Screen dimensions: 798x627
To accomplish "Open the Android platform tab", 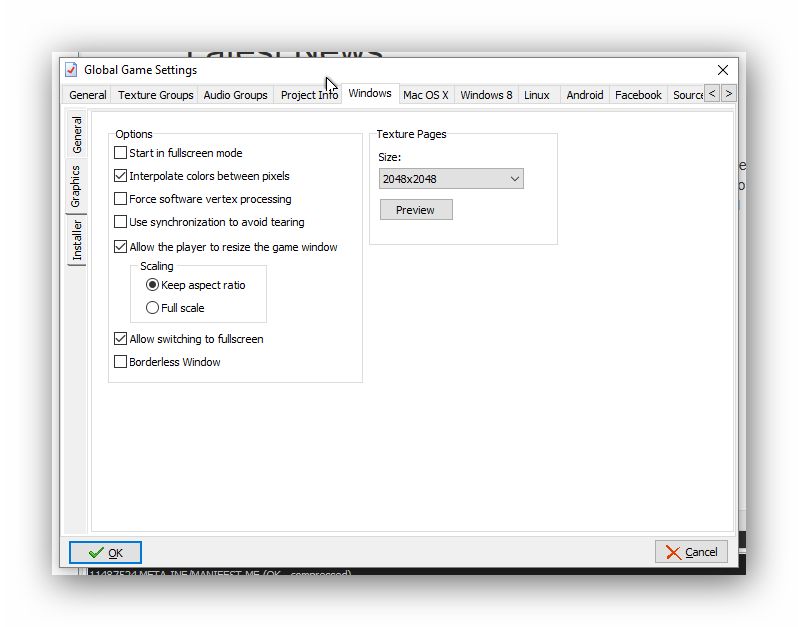I will 584,95.
